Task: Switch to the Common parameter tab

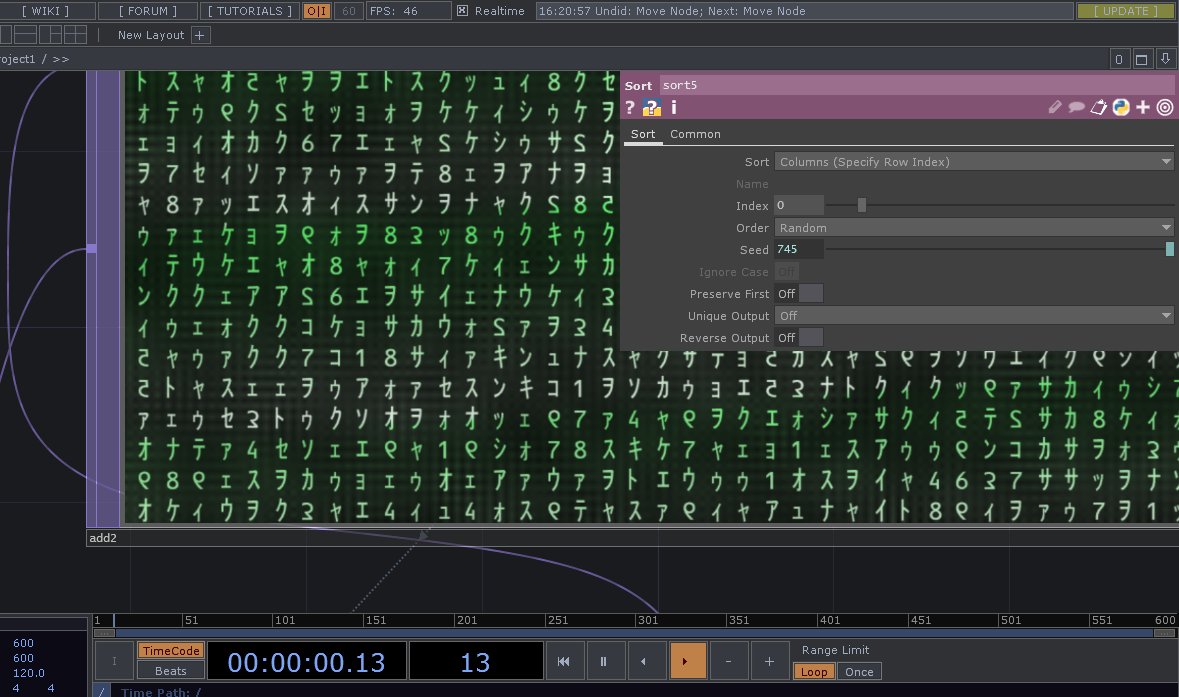Action: (x=695, y=134)
